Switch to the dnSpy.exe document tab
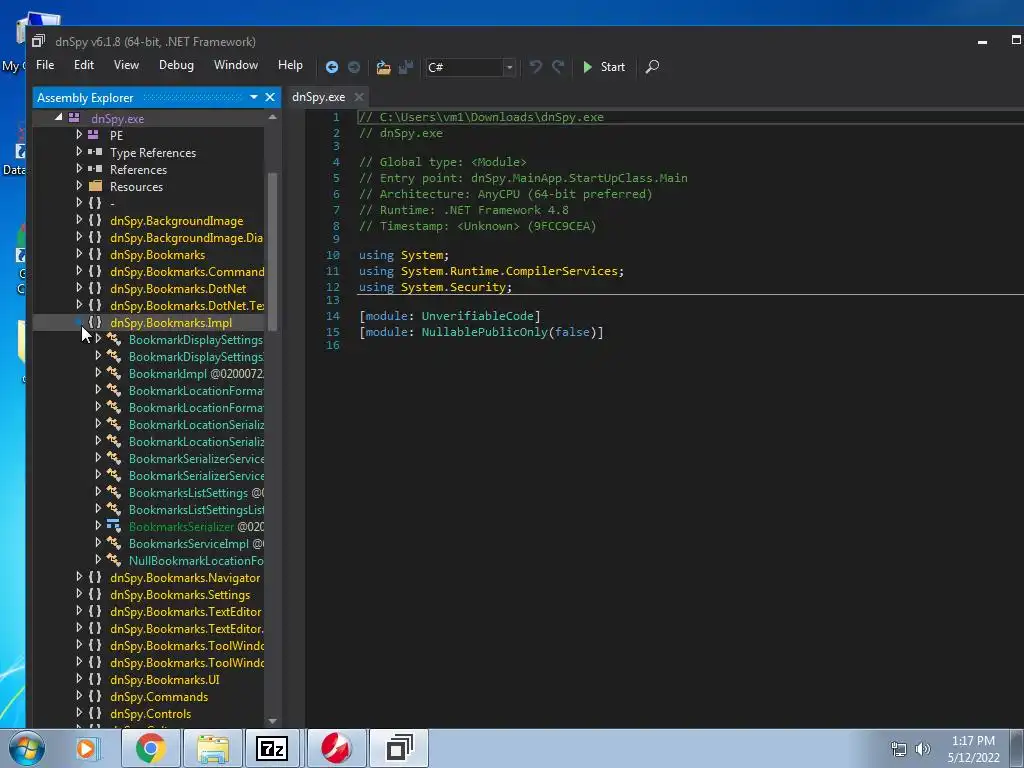The width and height of the screenshot is (1024, 768). tap(319, 97)
